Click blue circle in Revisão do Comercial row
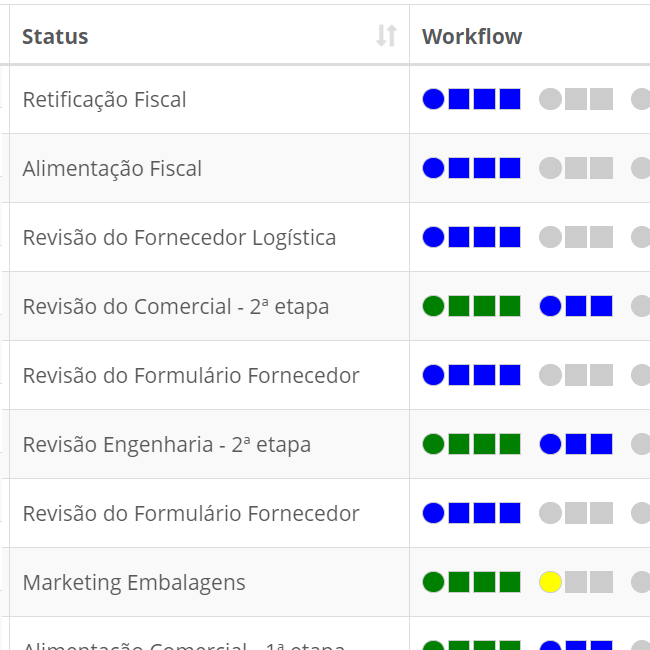The height and width of the screenshot is (650, 650). point(550,306)
